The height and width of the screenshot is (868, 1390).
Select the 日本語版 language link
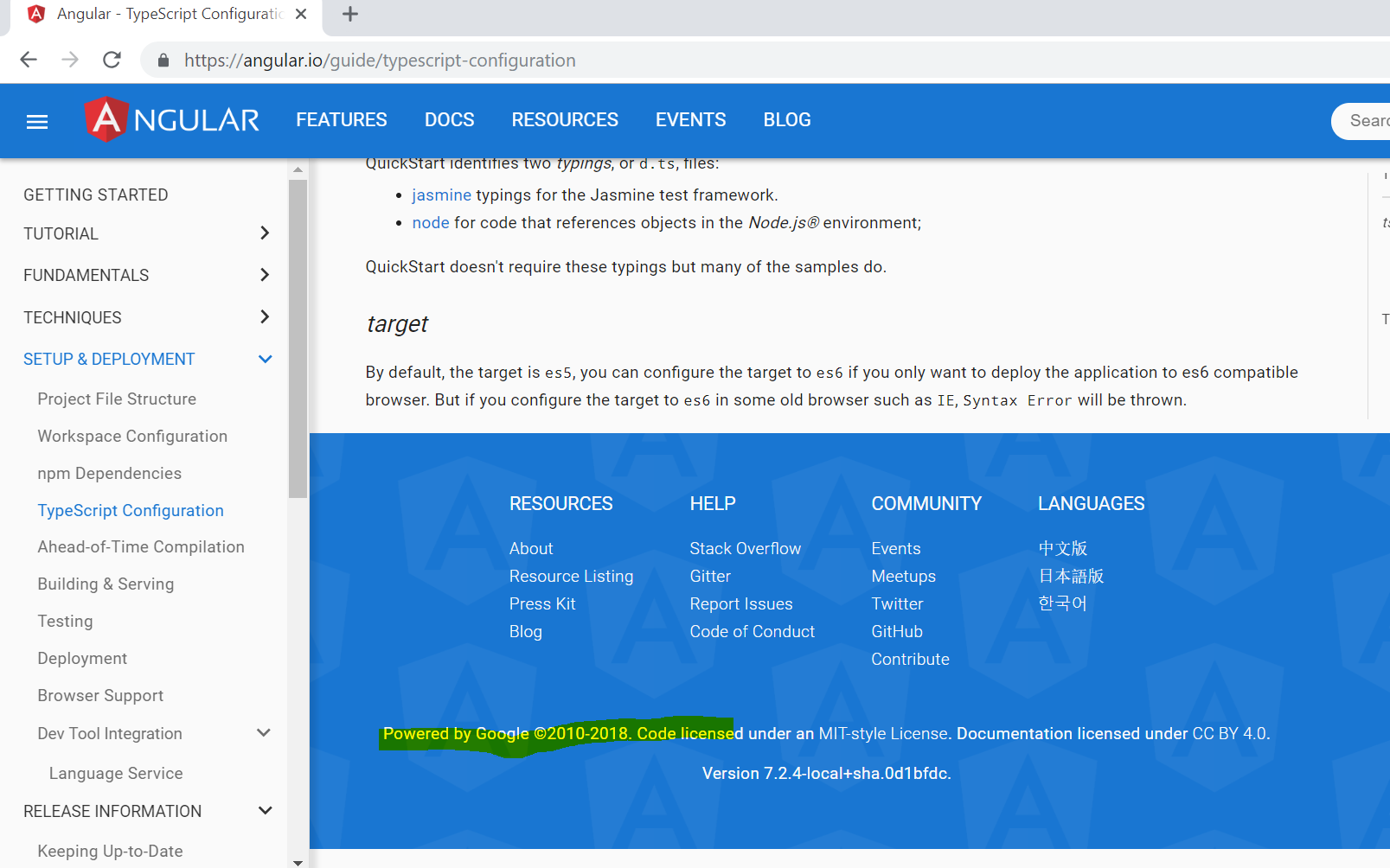(x=1071, y=577)
